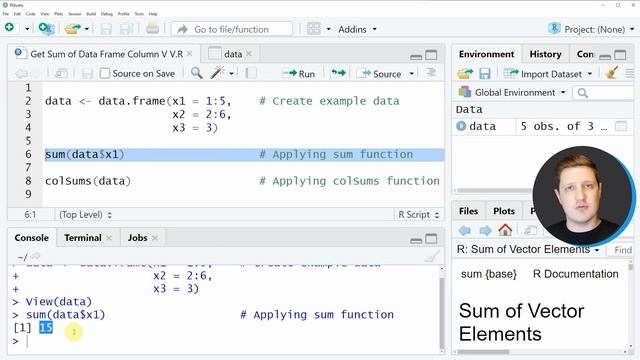Open the R Script file type selector

point(418,215)
